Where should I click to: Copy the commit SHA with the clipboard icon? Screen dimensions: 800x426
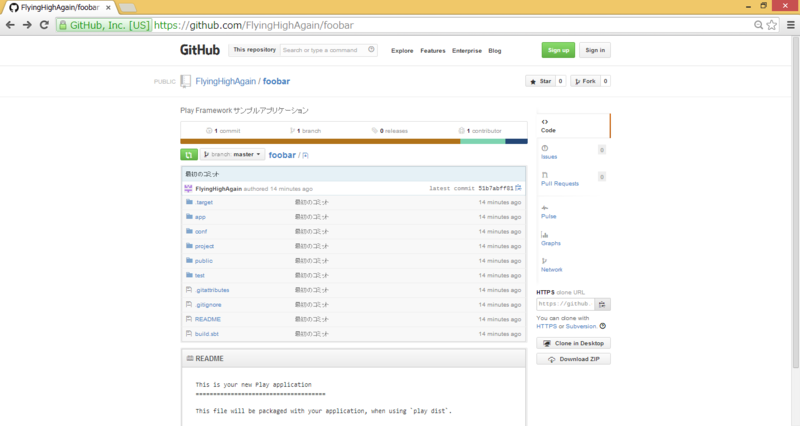tap(518, 188)
